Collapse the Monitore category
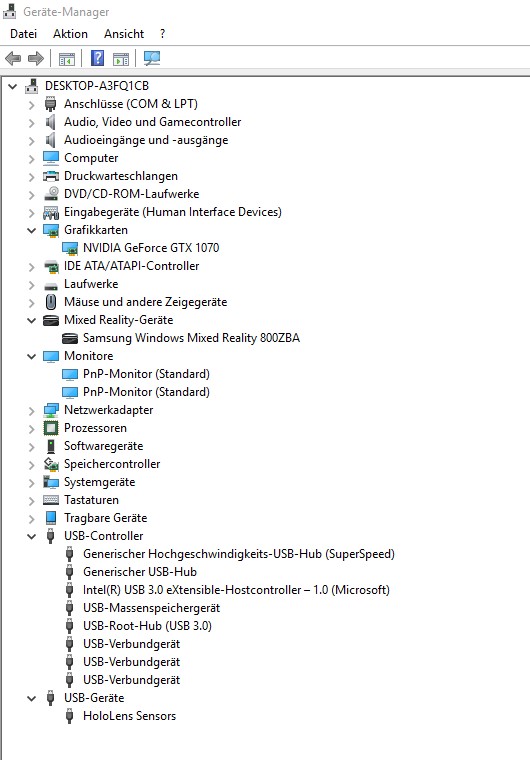Viewport: 530px width, 760px height. (32, 356)
